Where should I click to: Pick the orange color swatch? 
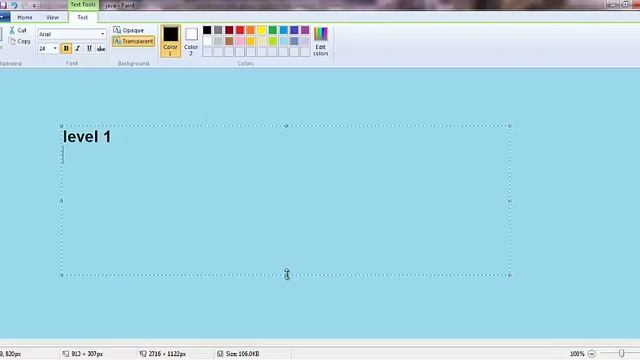[251, 30]
